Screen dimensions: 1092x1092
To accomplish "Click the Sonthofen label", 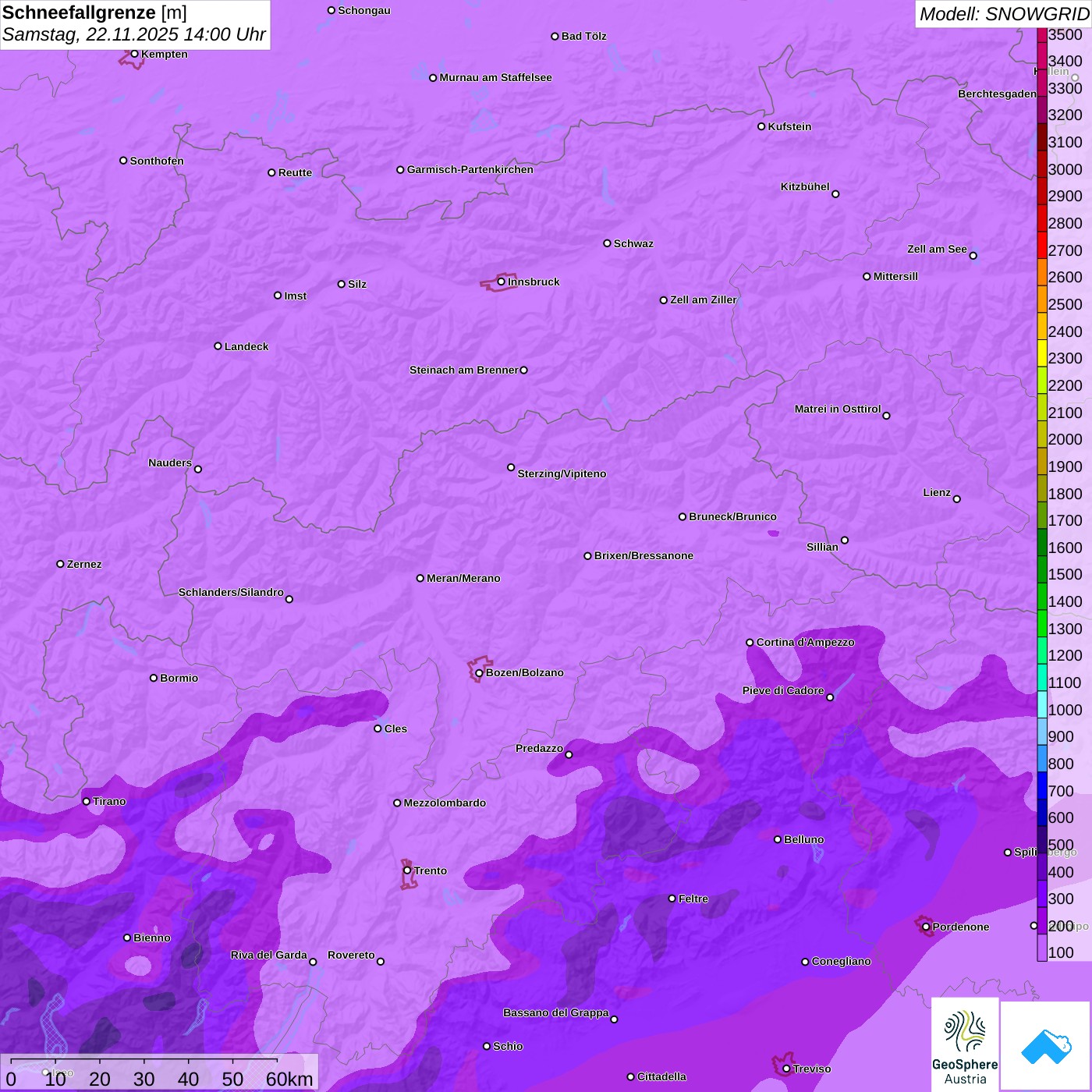I will coord(157,161).
